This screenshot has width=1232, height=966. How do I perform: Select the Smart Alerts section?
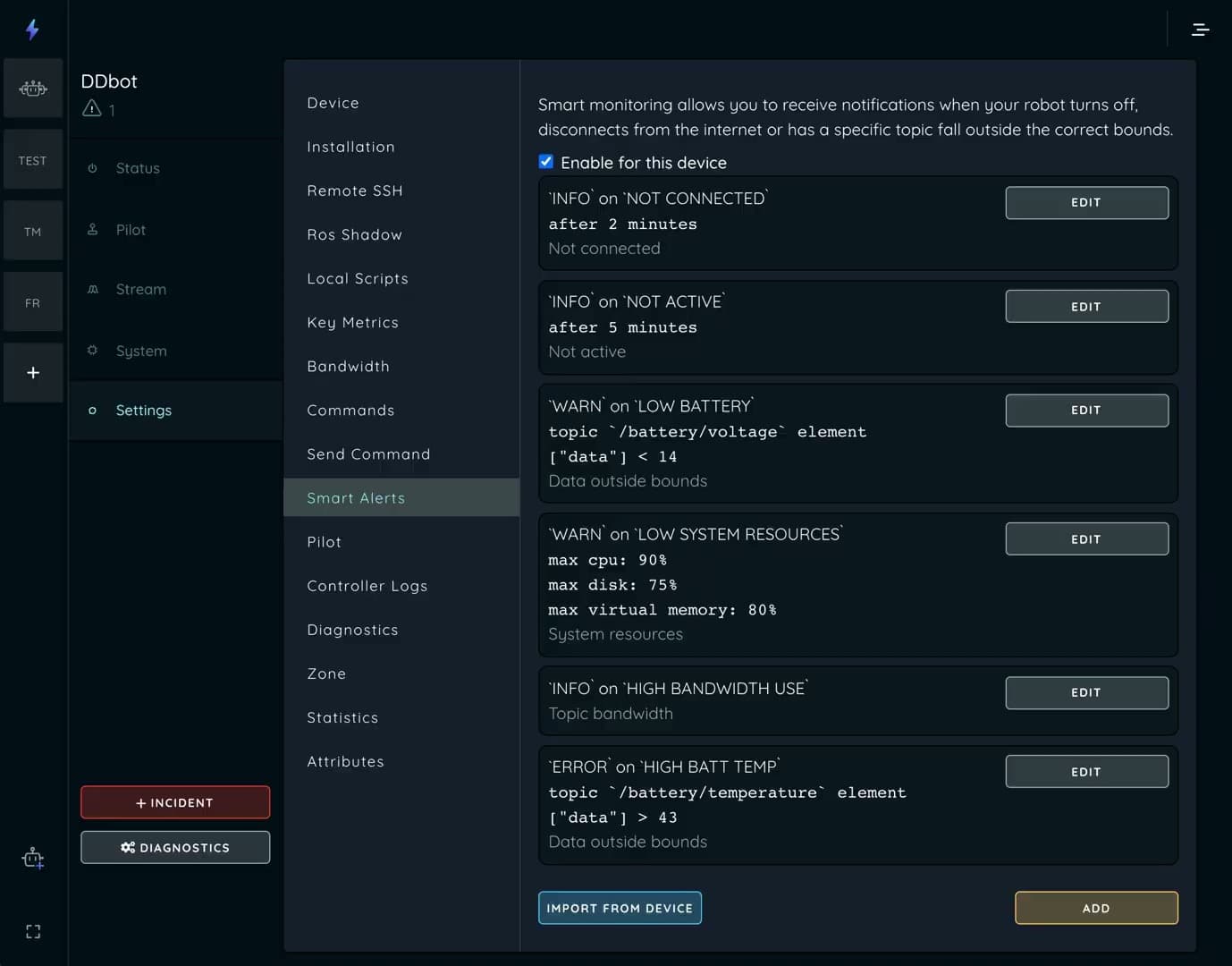click(401, 497)
